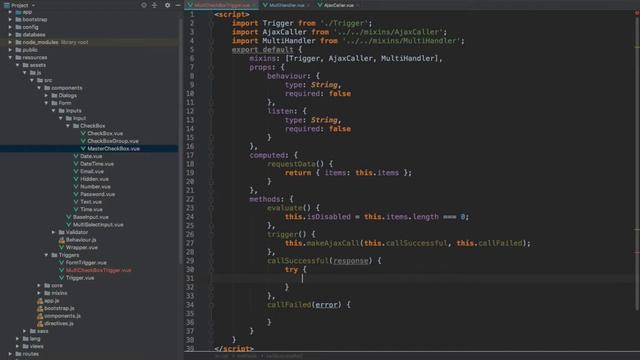Open Behaviour.js file
This screenshot has height=360, width=640.
point(81,240)
